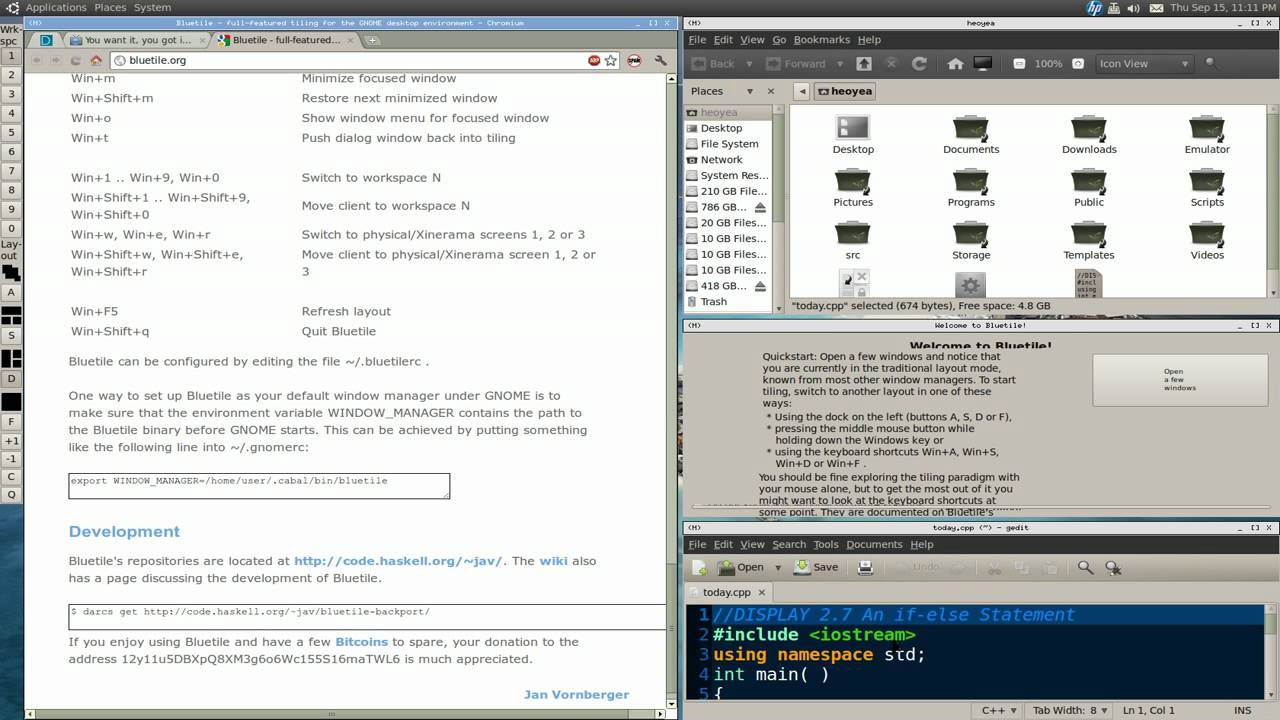The image size is (1280, 720).
Task: Open the Search menu in gedit
Action: pyautogui.click(x=789, y=545)
